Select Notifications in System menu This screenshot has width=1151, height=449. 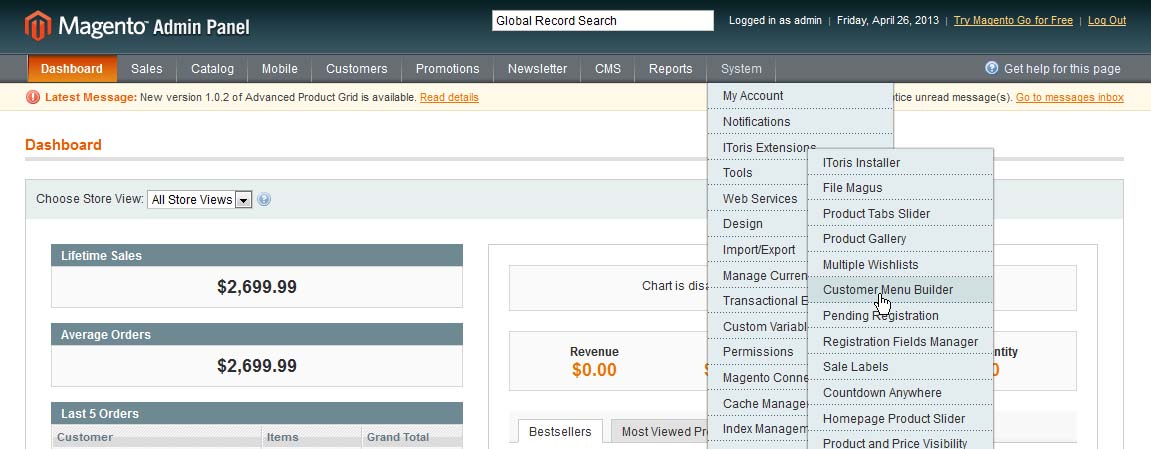[x=800, y=122]
